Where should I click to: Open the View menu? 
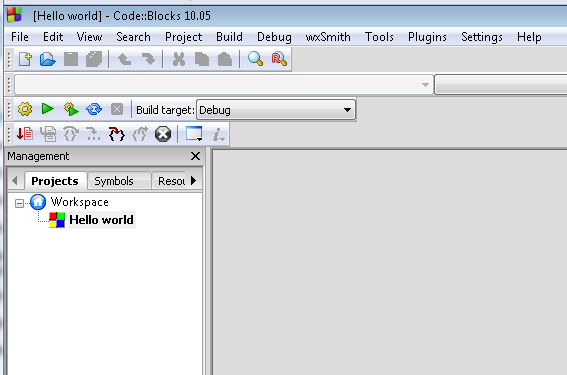tap(89, 37)
